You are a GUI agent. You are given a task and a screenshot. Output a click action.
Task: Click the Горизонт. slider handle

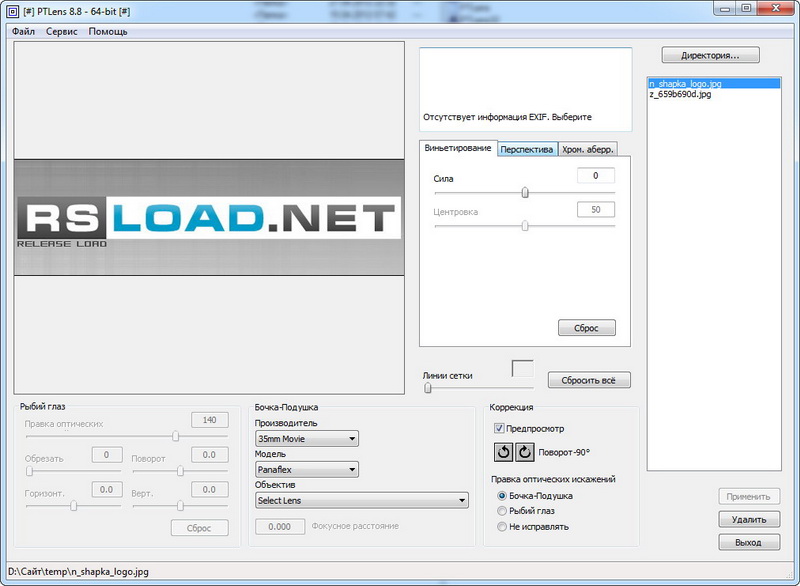74,506
